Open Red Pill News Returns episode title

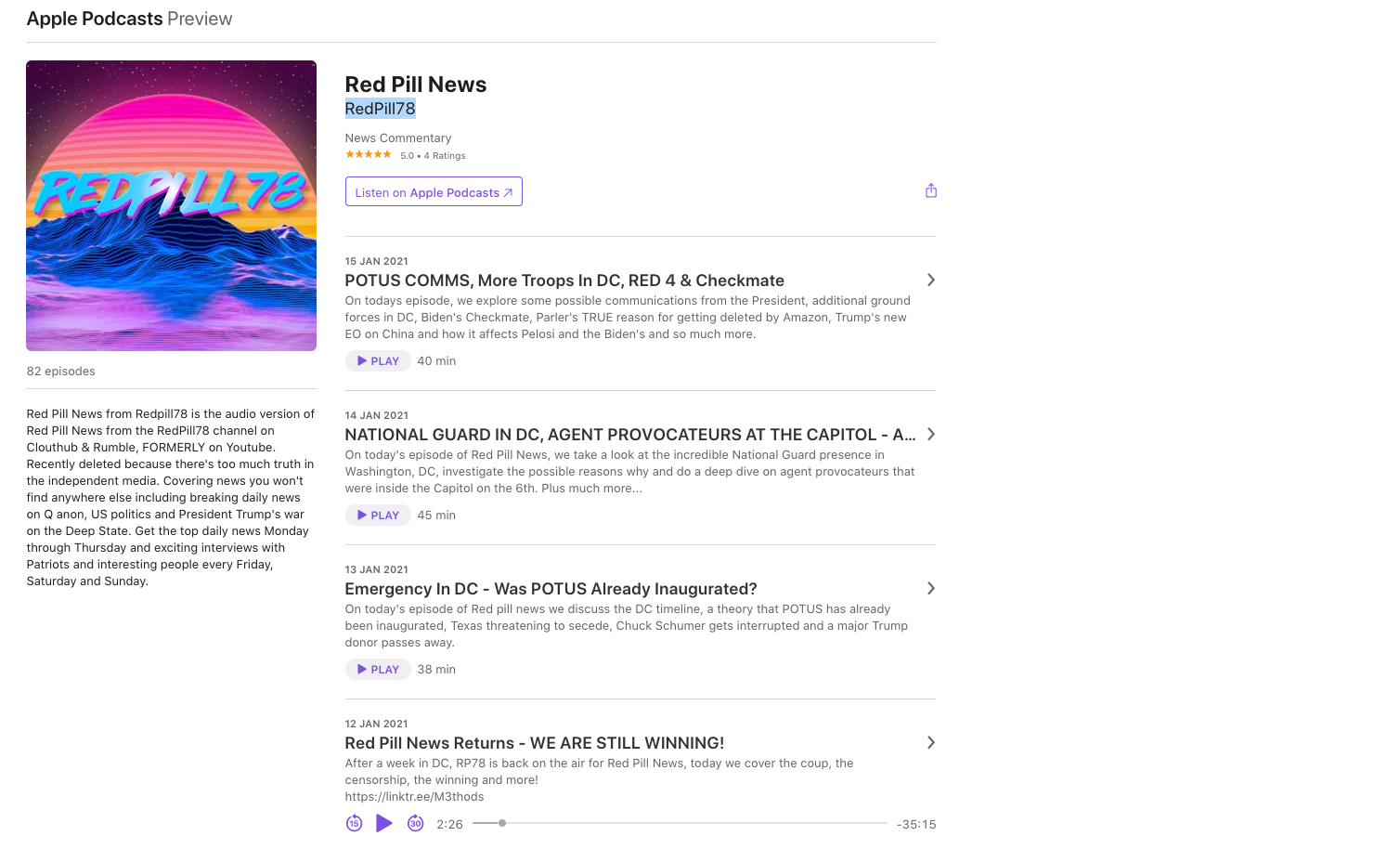[x=534, y=743]
